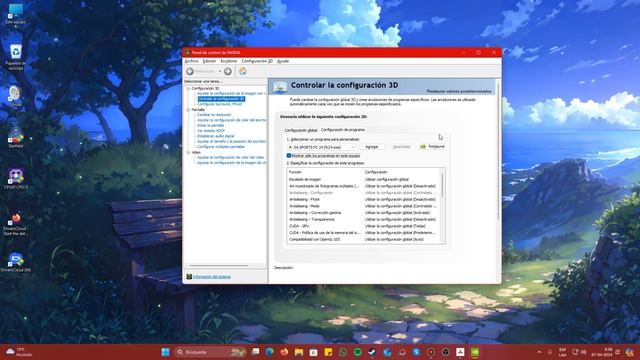640x360 pixels.
Task: Click the forward navigation arrow icon
Action: coord(228,71)
